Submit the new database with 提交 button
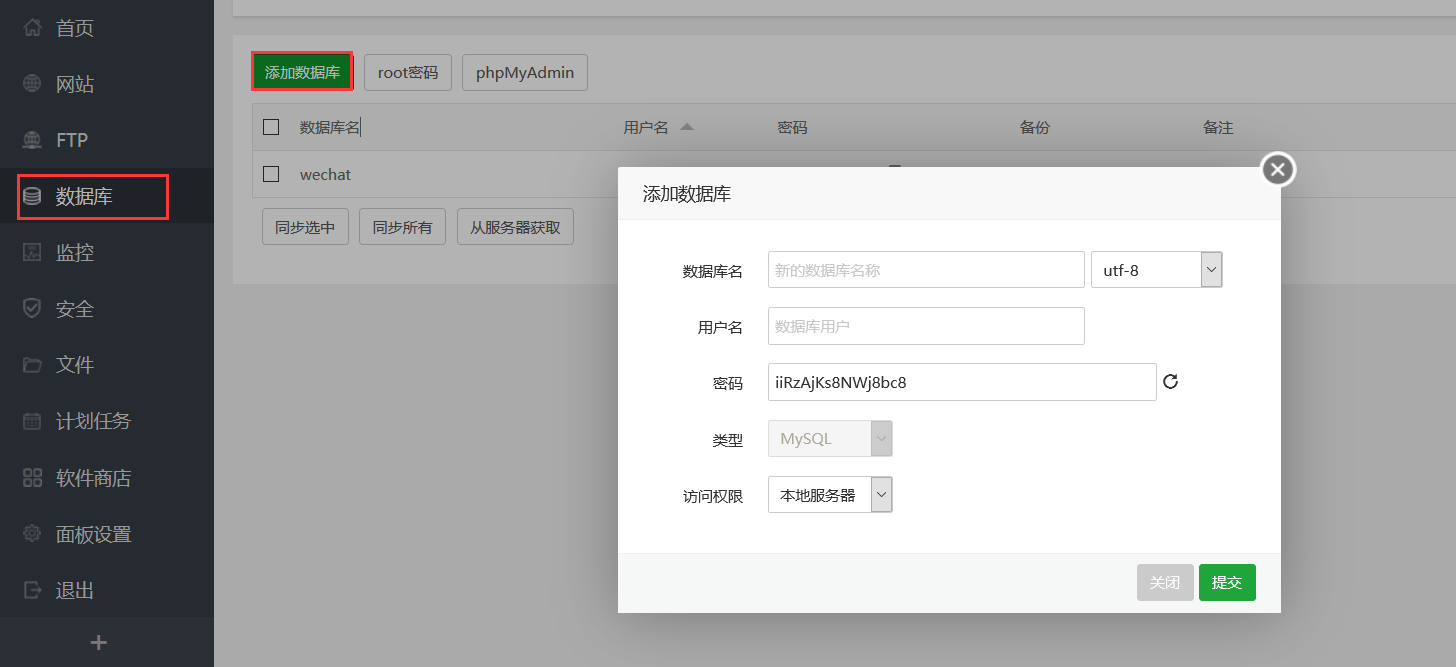1456x667 pixels. point(1227,582)
